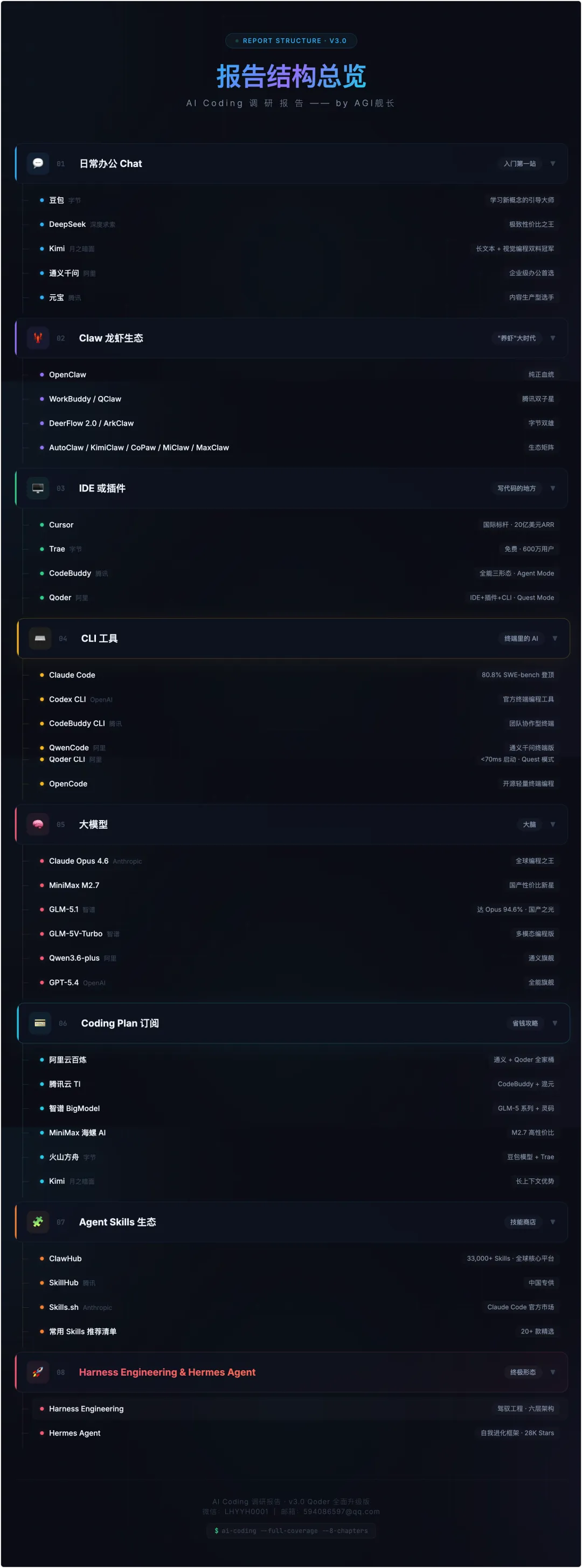
Task: Click the chat bubble icon for 日常办公 Chat
Action: [x=38, y=163]
